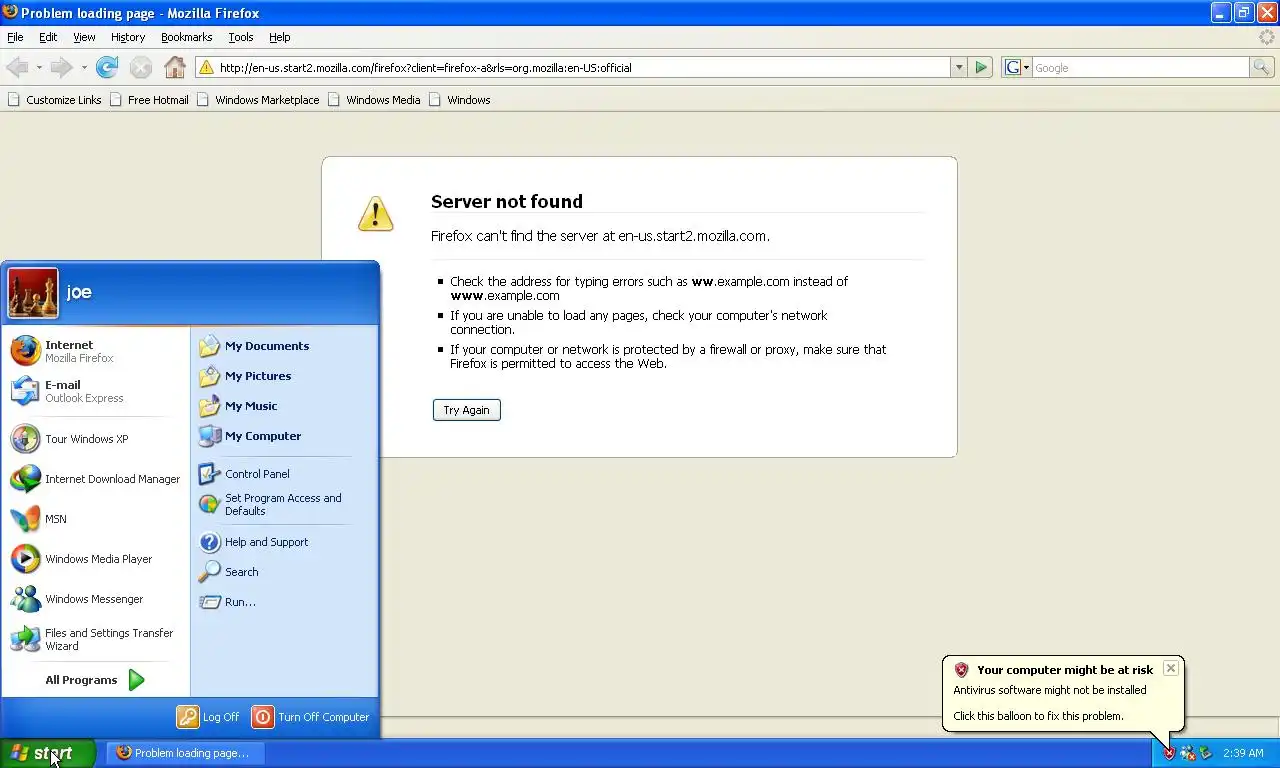Click the taskbar clock showing 2:39 AM
This screenshot has width=1280, height=768.
[1243, 753]
